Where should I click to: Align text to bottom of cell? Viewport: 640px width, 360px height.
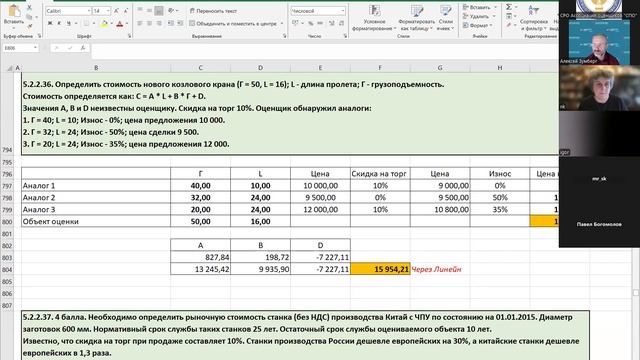[x=159, y=11]
